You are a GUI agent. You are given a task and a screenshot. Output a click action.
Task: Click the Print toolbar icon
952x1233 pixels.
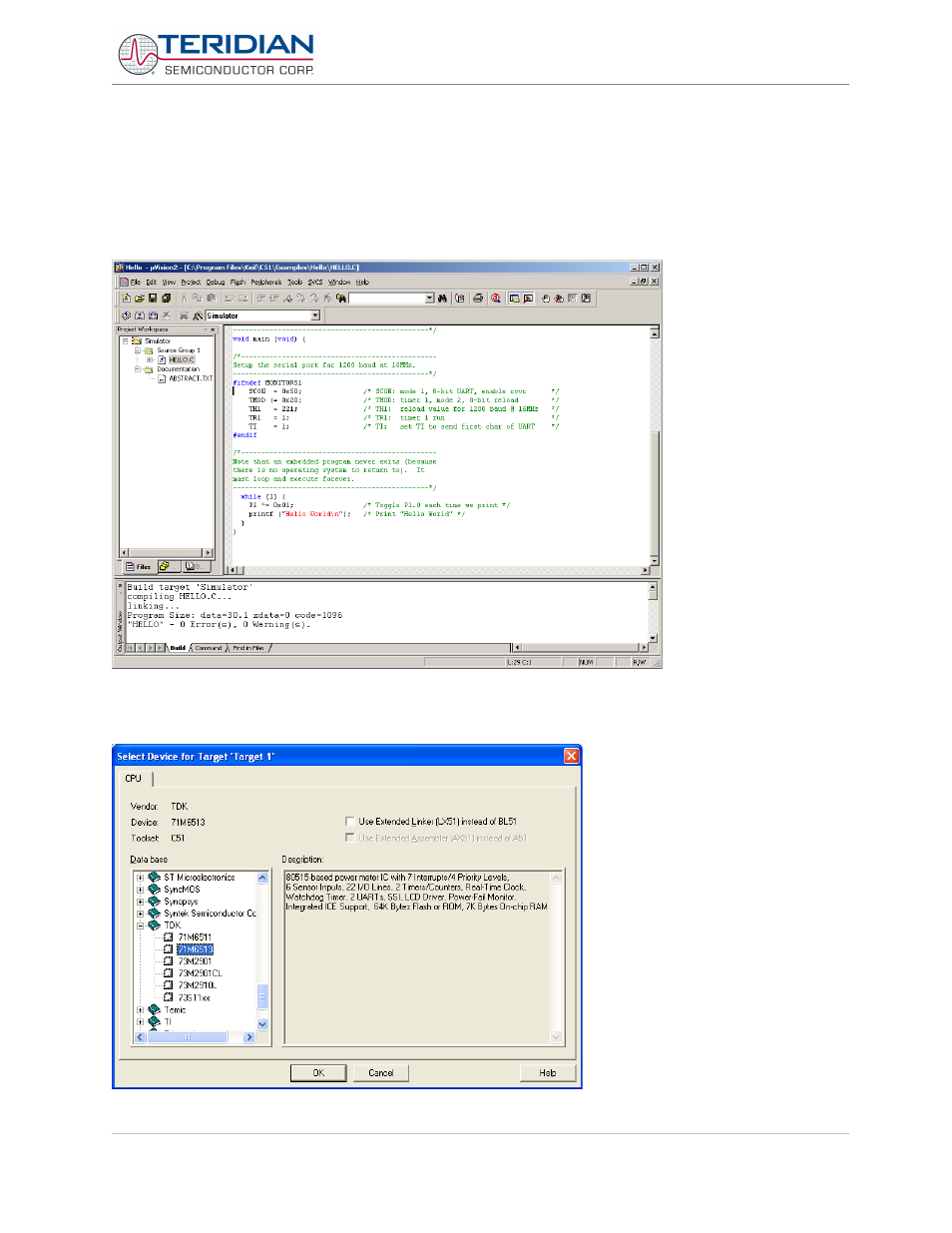pos(478,299)
